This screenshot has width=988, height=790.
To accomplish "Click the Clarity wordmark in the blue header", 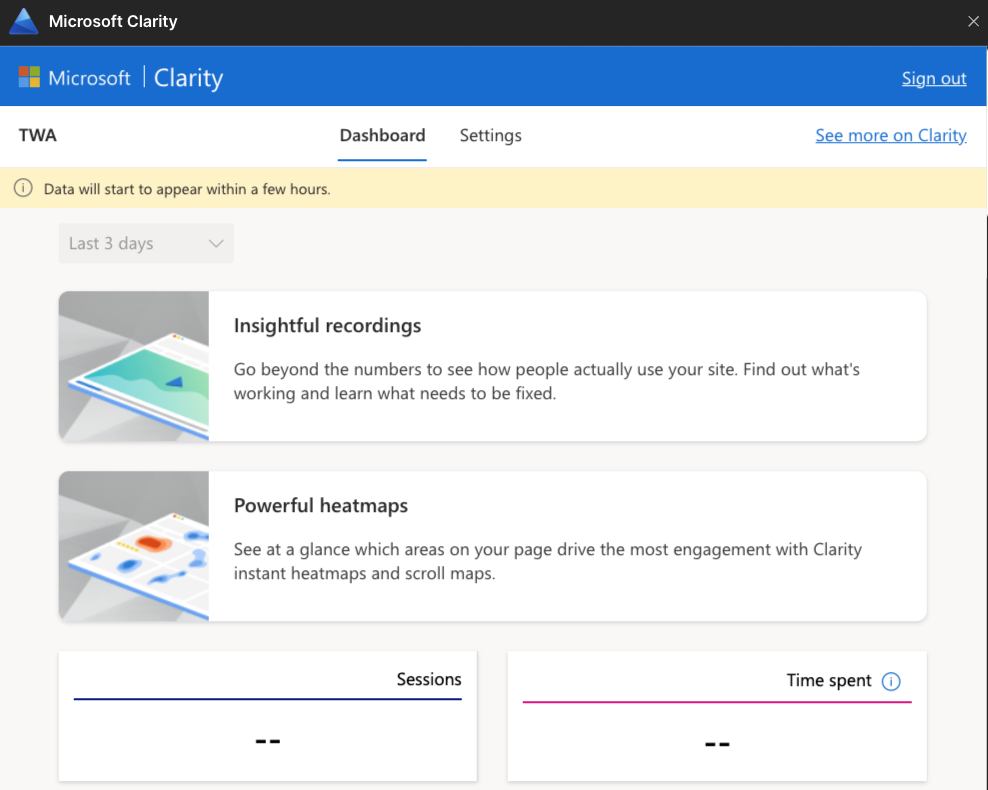I will [x=188, y=78].
